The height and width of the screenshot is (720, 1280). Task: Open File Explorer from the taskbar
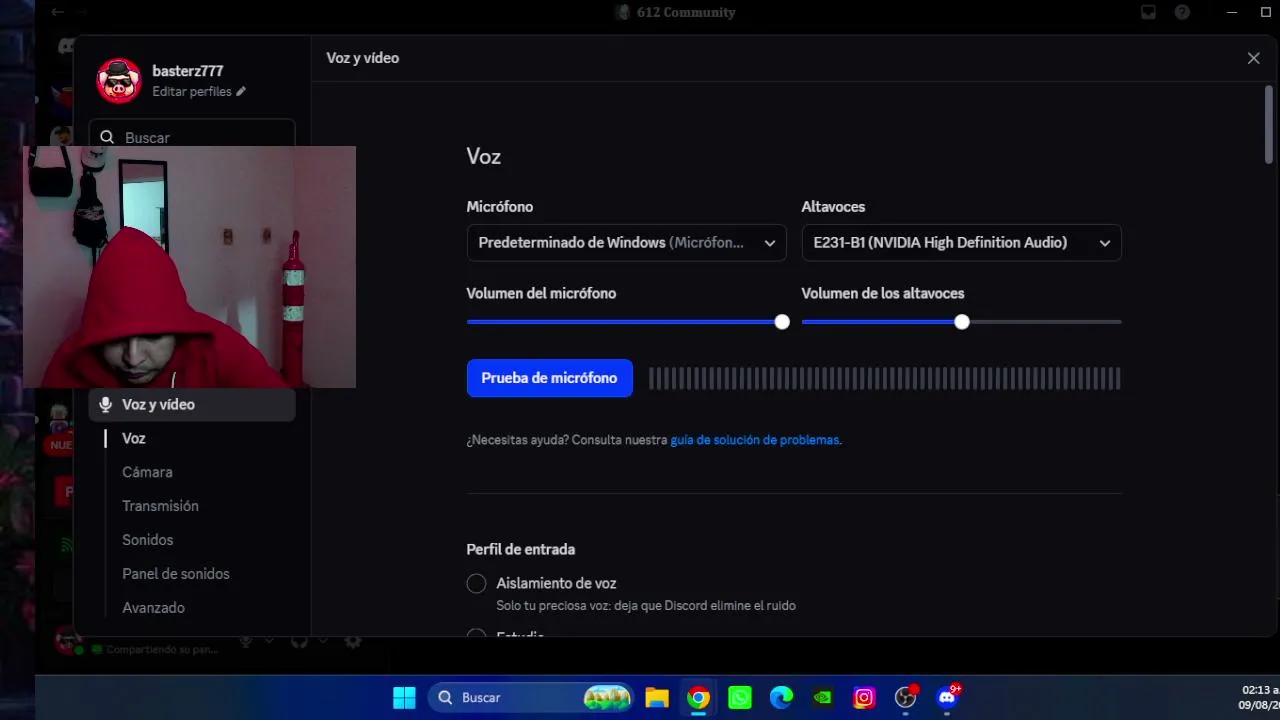[657, 698]
